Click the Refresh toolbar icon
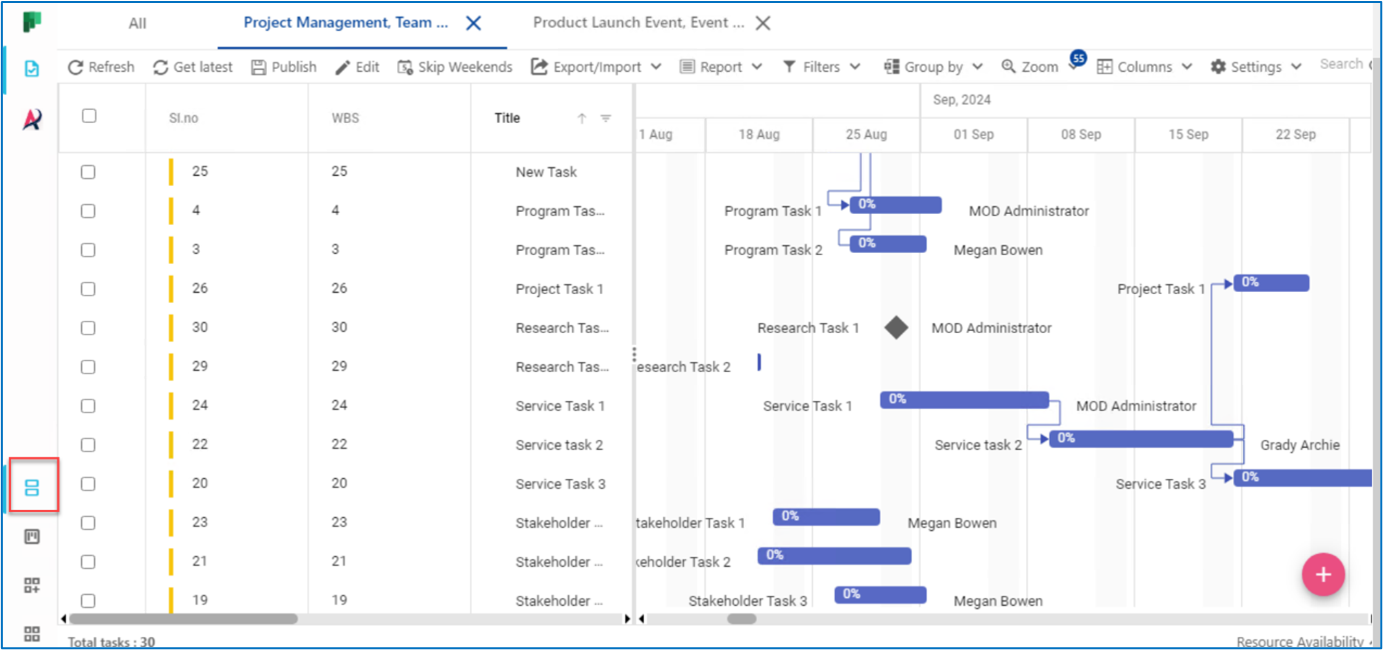The width and height of the screenshot is (1383, 650). [x=76, y=67]
